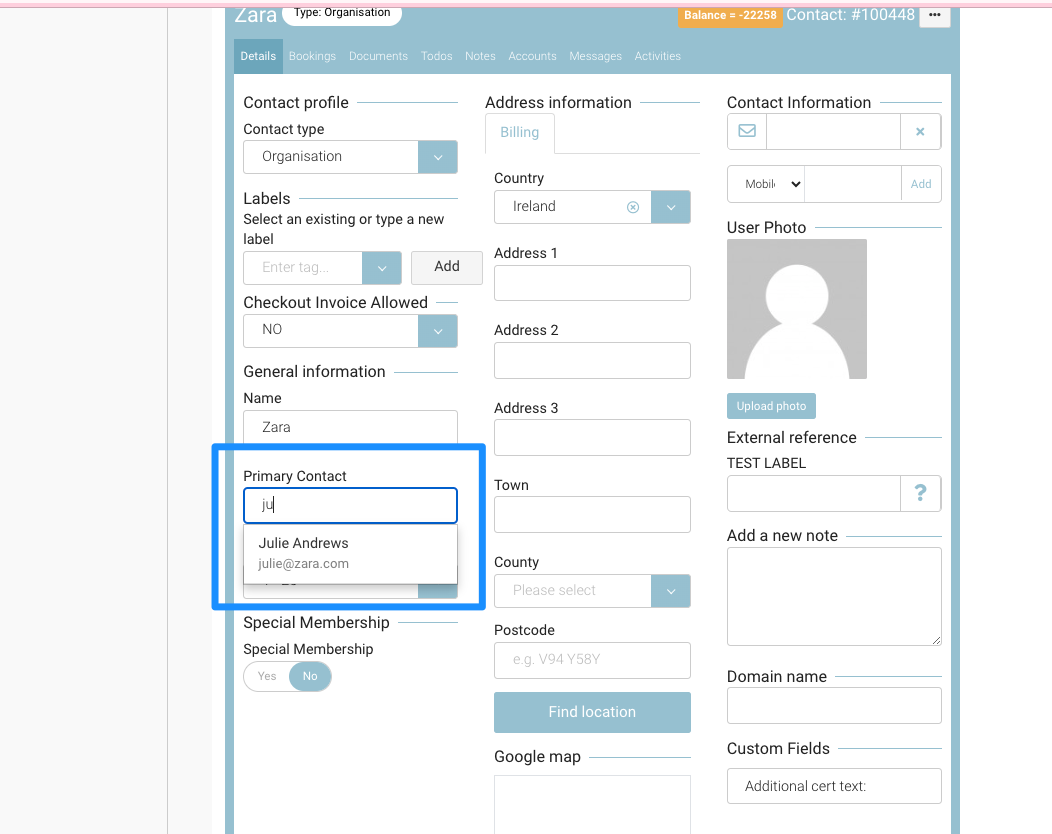This screenshot has width=1052, height=834.
Task: Select the Billing address tab
Action: [x=519, y=133]
